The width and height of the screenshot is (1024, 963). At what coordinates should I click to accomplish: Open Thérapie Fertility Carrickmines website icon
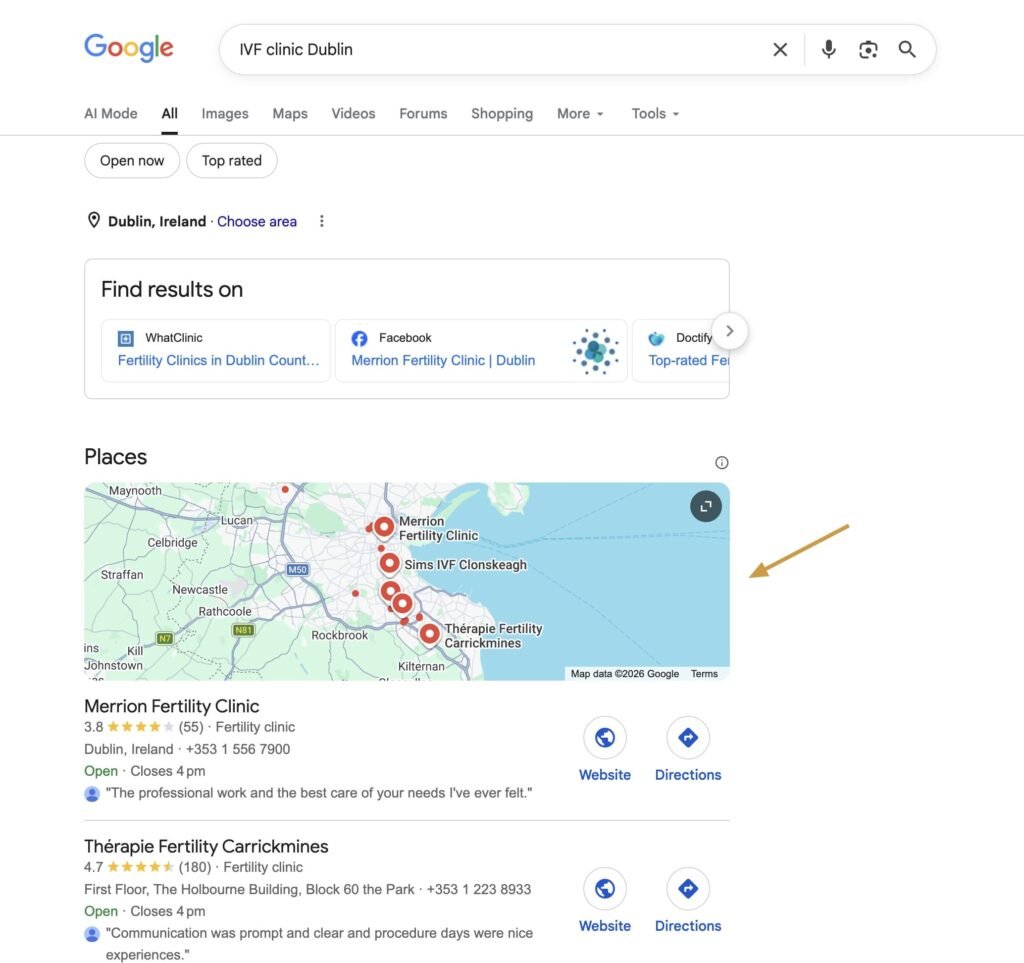(x=605, y=889)
